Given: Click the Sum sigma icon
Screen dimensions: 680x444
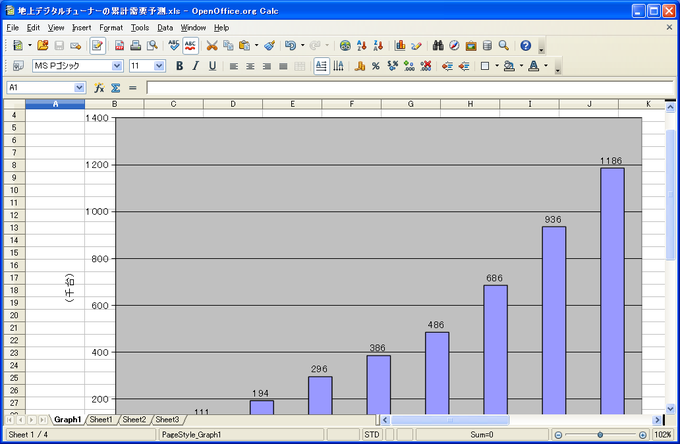Looking at the screenshot, I should pos(115,88).
